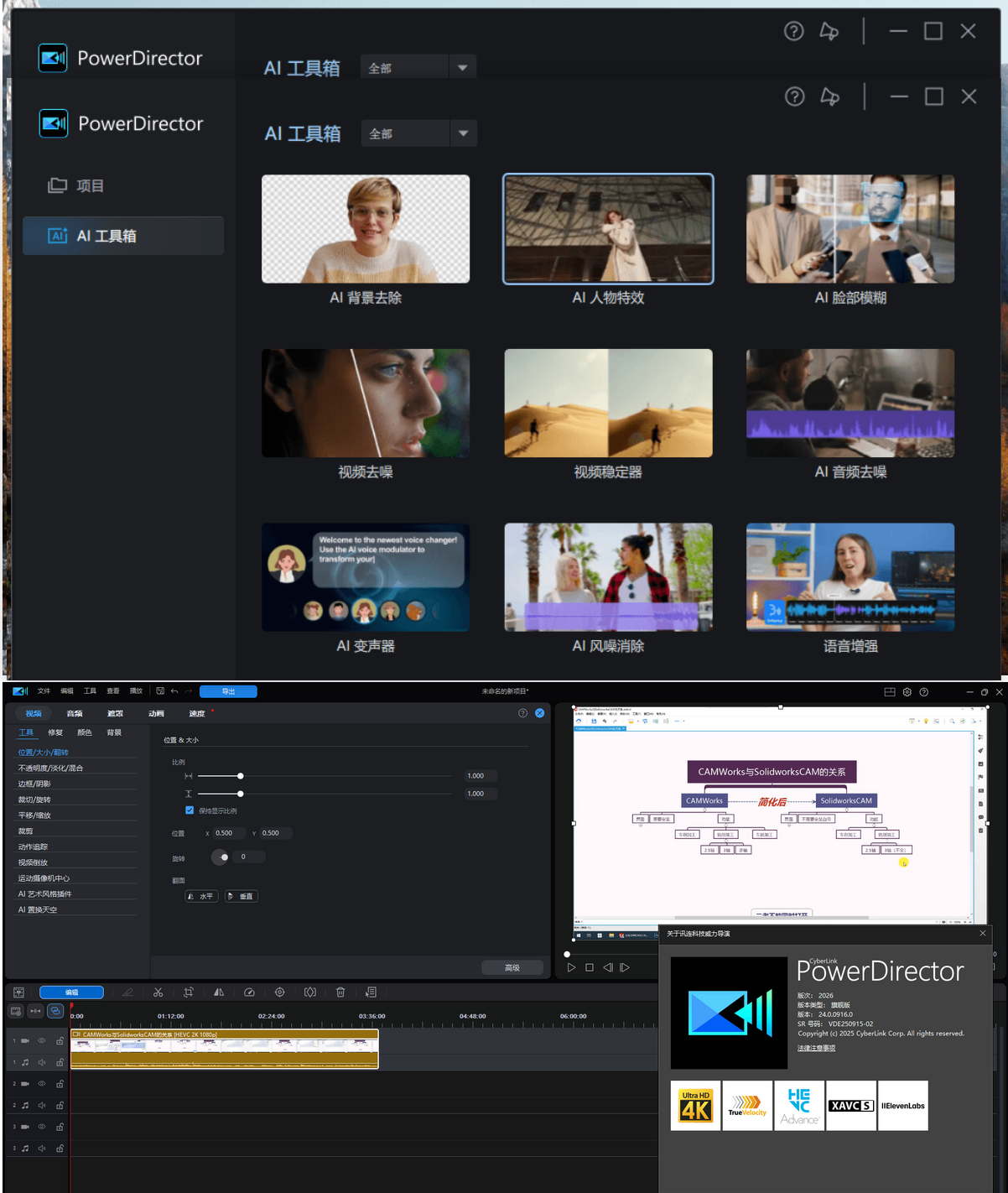The height and width of the screenshot is (1193, 1008).
Task: Switch to the 速度 tab
Action: (197, 713)
